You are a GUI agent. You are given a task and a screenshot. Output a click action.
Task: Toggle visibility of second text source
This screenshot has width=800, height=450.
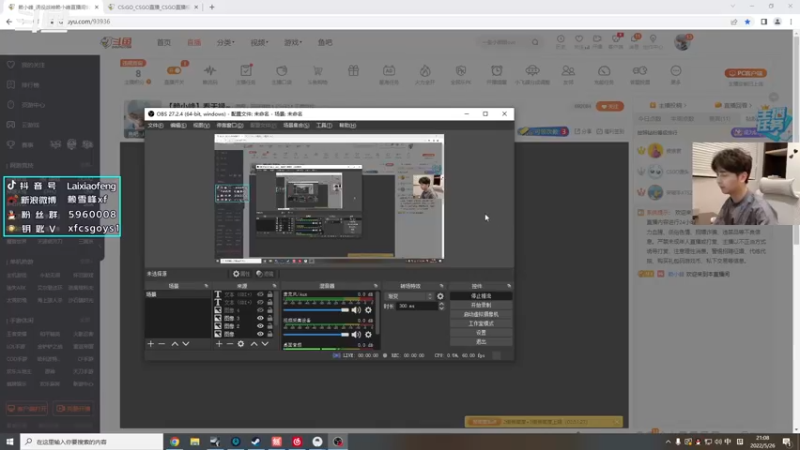(260, 302)
